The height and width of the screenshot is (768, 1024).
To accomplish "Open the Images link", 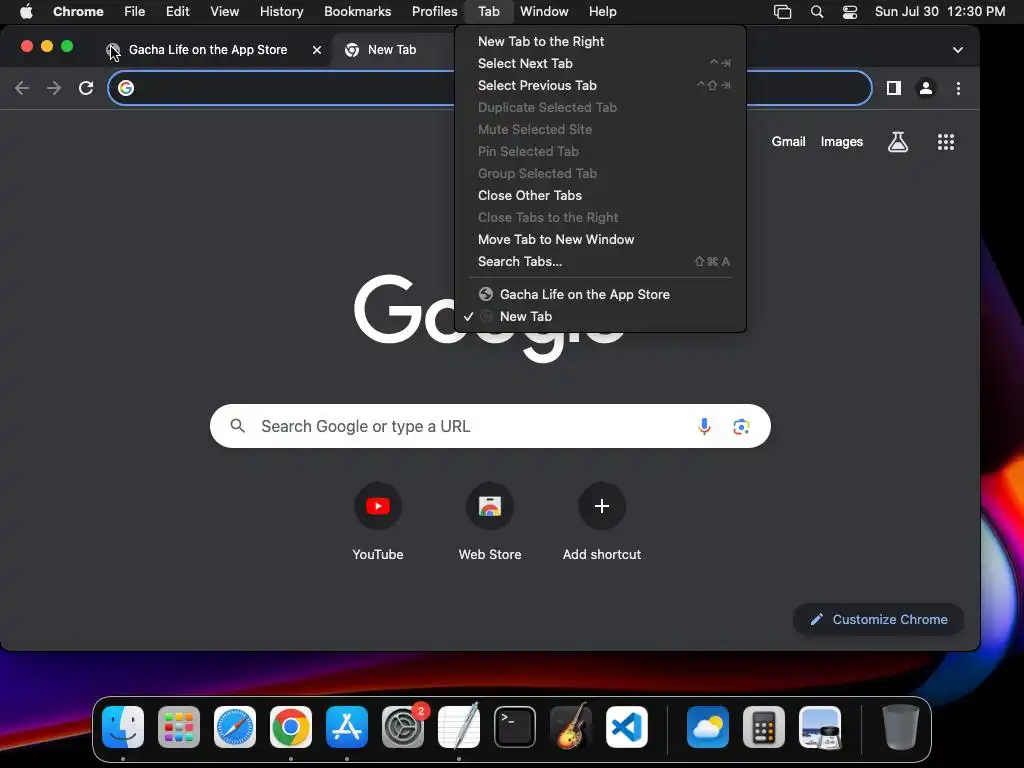I will pyautogui.click(x=841, y=142).
